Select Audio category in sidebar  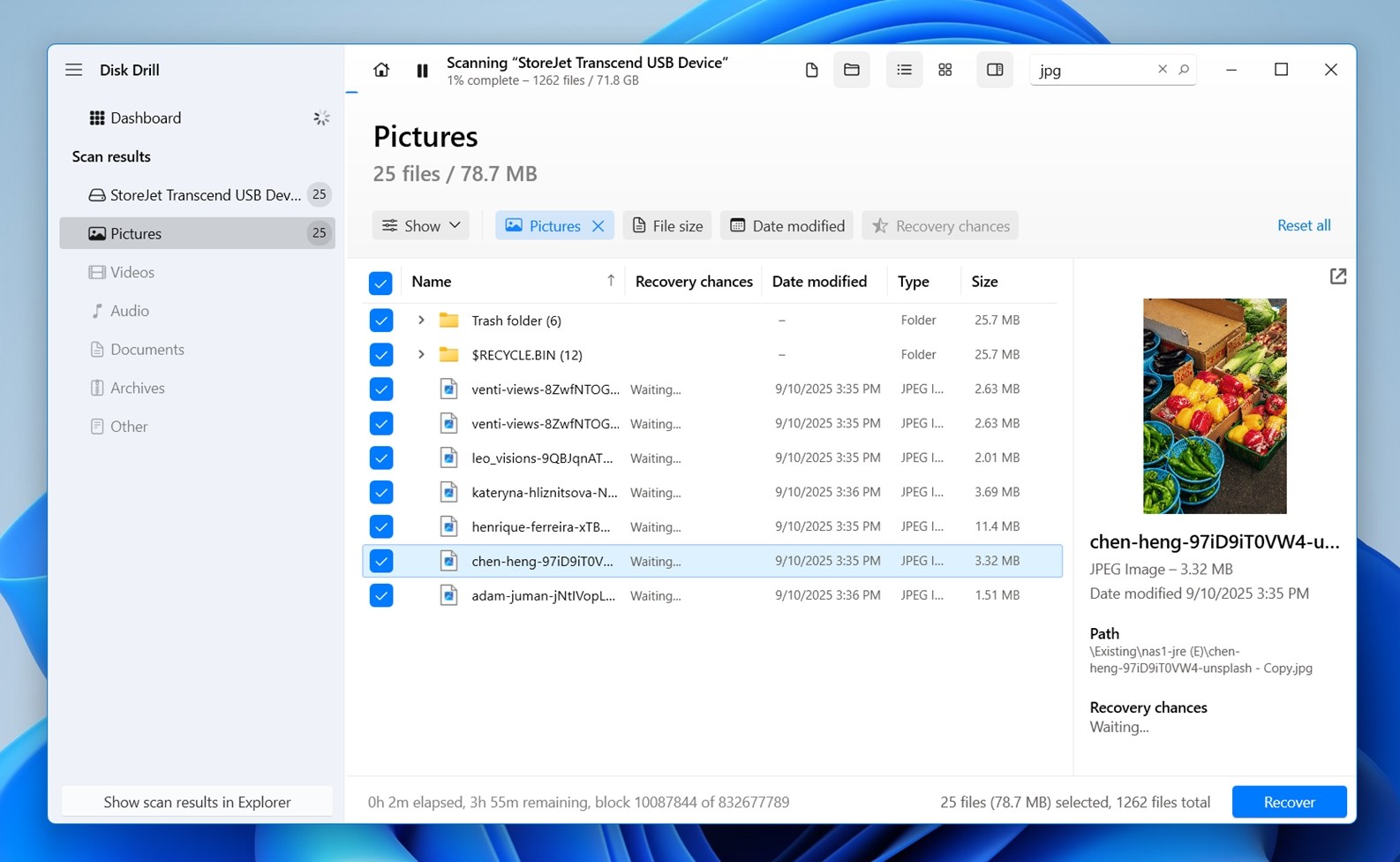[x=197, y=311]
